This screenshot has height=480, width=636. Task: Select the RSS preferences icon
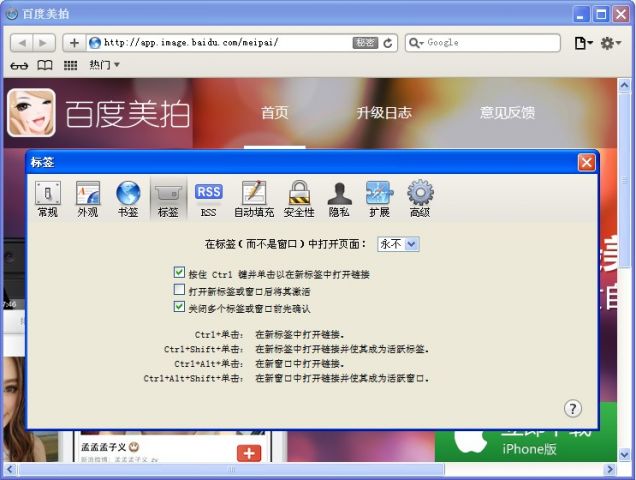tap(208, 199)
